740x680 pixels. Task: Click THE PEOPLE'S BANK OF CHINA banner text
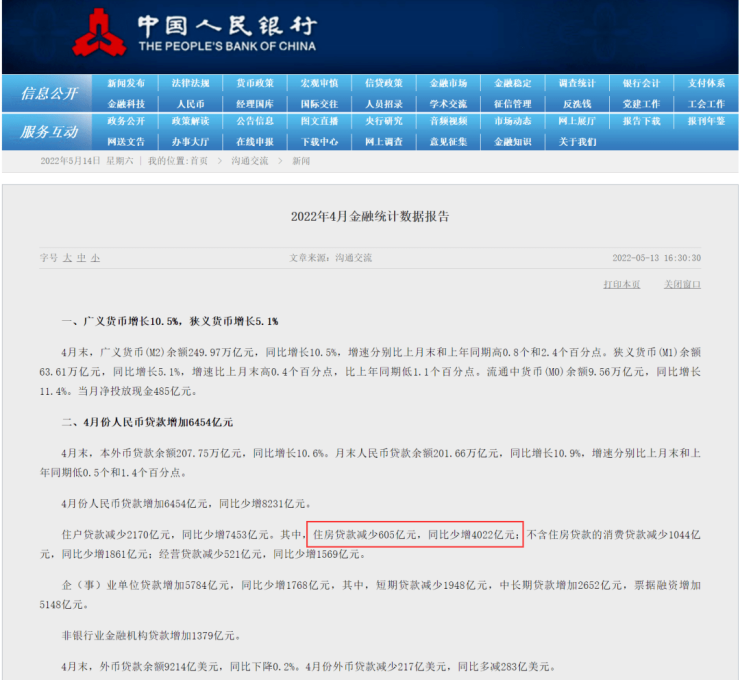tap(227, 46)
